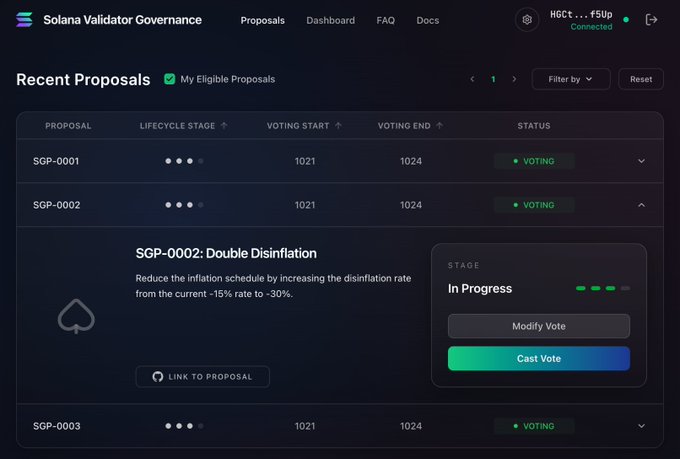Click the SGP-0002 proposal ID
Viewport: 680px width, 459px height.
(x=56, y=205)
